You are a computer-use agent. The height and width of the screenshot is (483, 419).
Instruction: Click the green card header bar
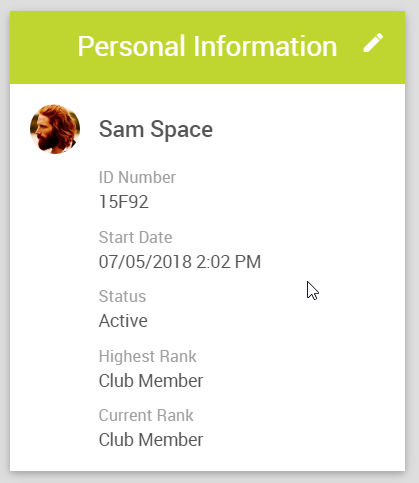tap(208, 47)
